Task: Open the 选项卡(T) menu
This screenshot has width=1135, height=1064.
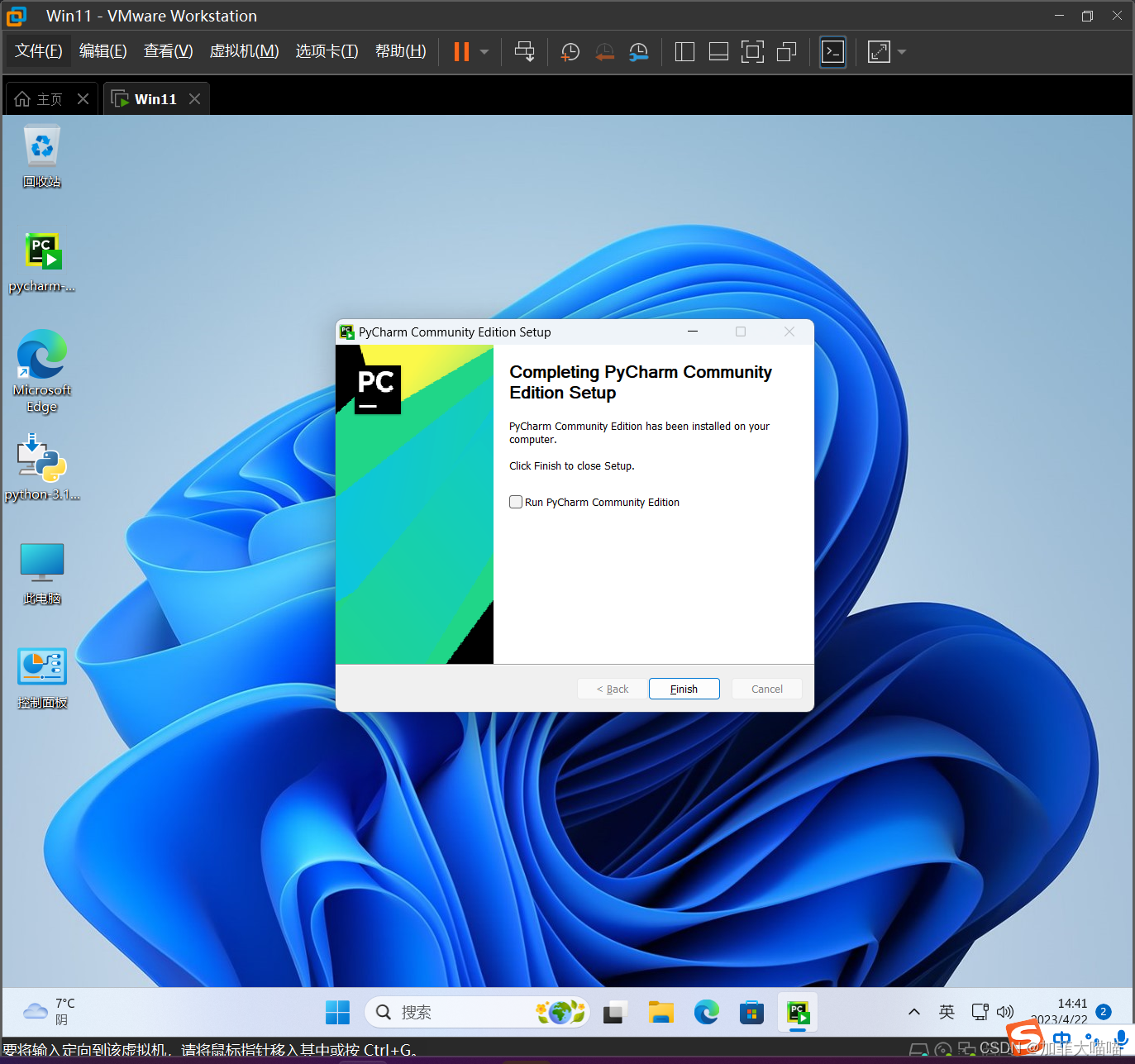Action: tap(327, 51)
